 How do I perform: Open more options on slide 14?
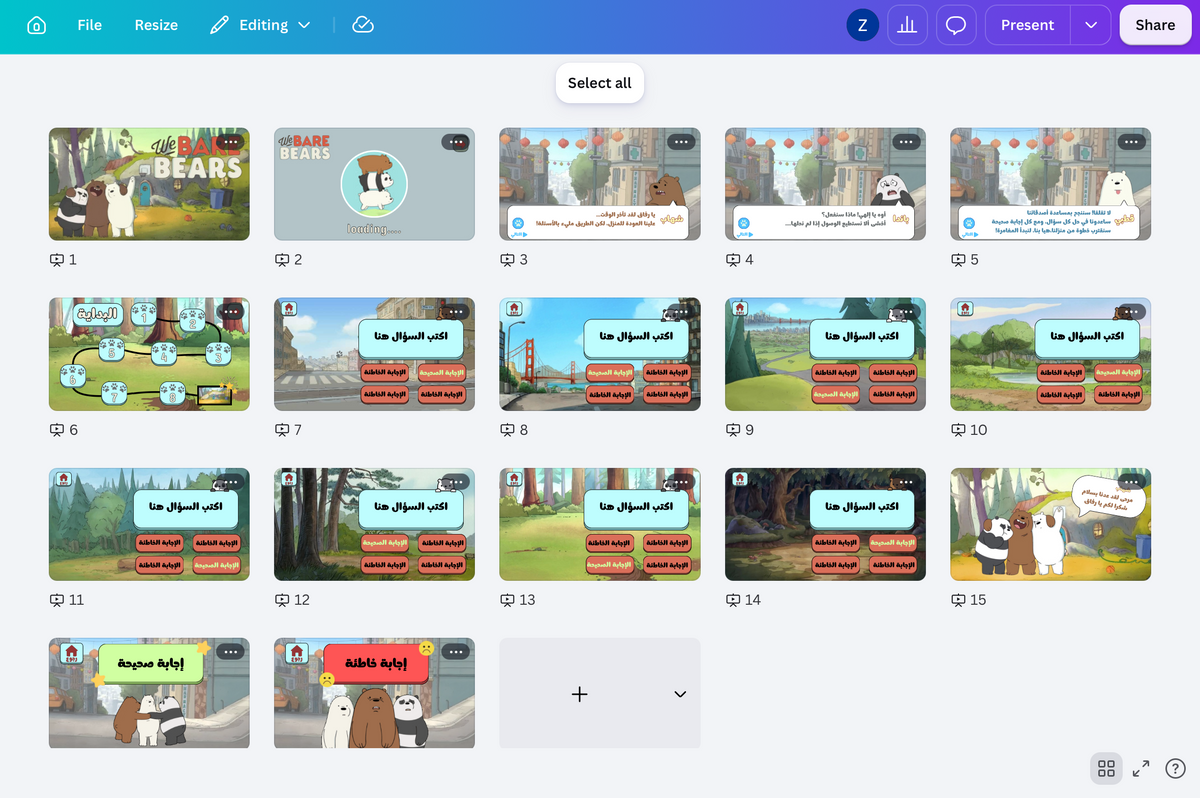pyautogui.click(x=906, y=482)
